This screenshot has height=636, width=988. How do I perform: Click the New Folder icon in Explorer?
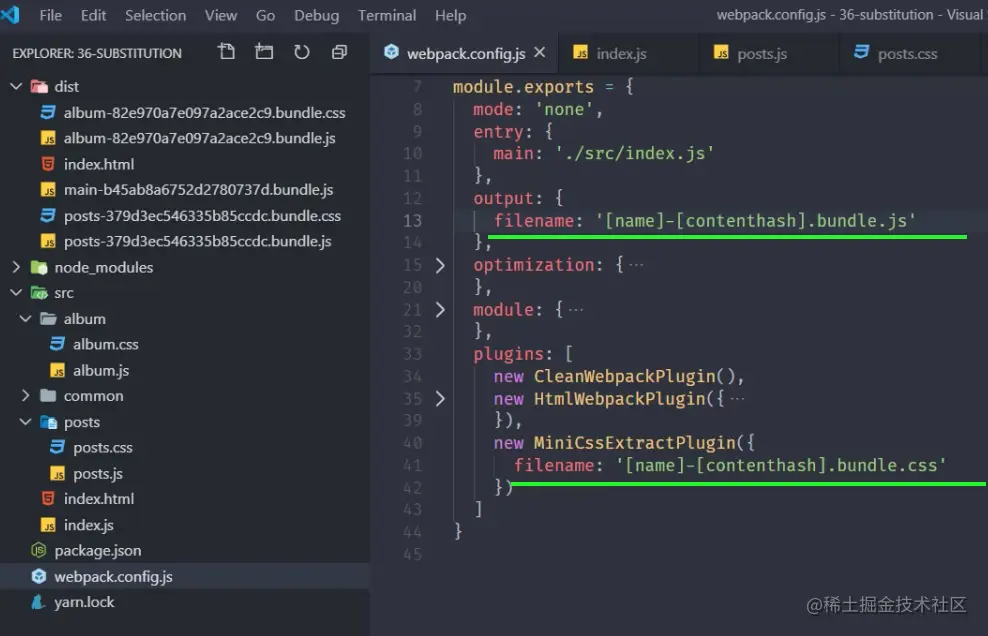click(264, 52)
